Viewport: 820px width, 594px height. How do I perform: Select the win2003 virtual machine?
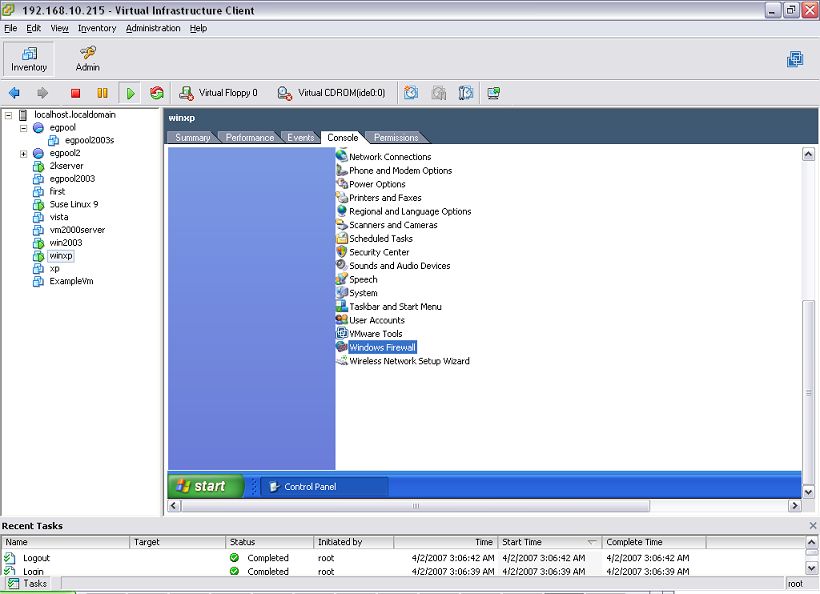pyautogui.click(x=58, y=243)
